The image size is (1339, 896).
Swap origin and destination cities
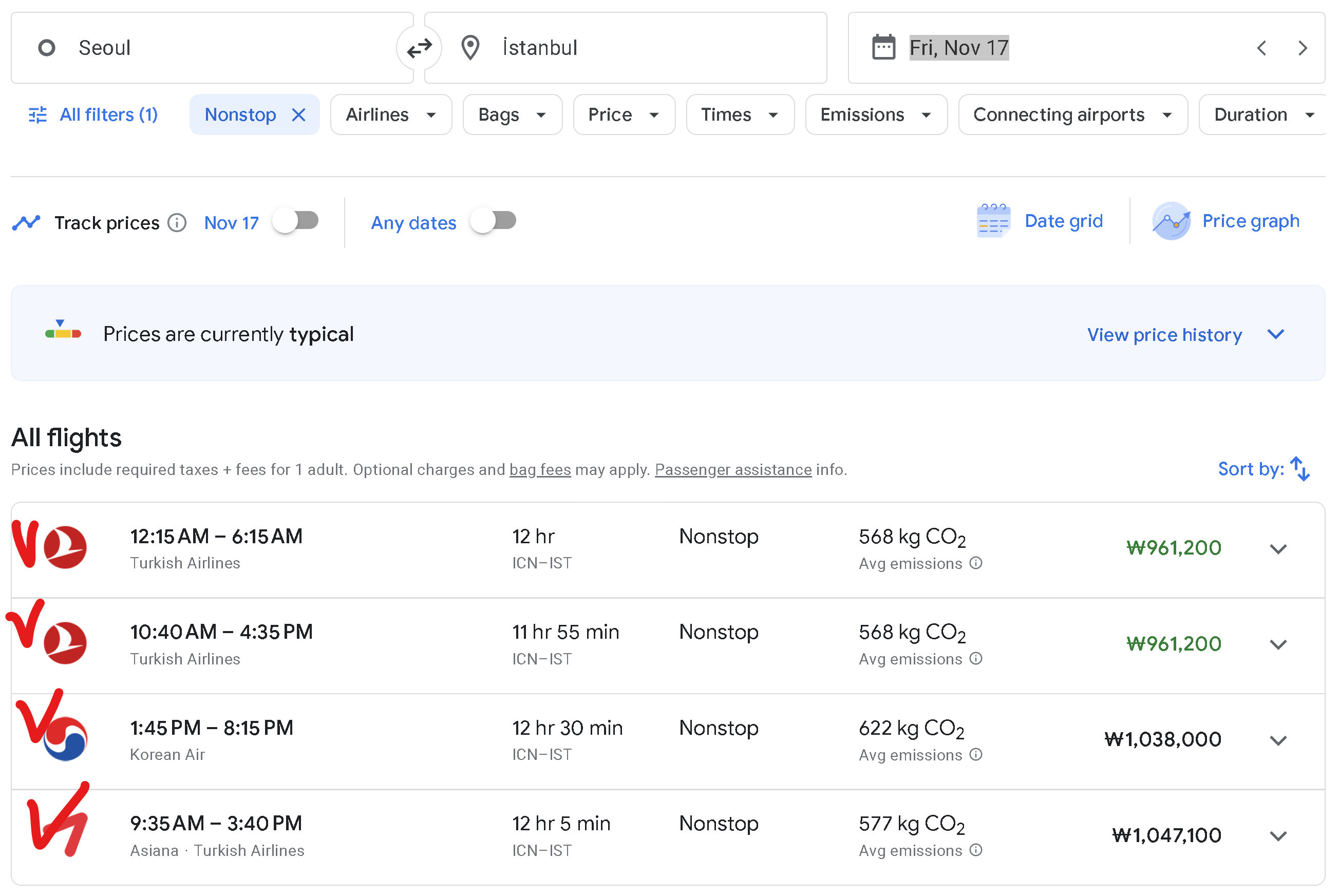pyautogui.click(x=419, y=48)
